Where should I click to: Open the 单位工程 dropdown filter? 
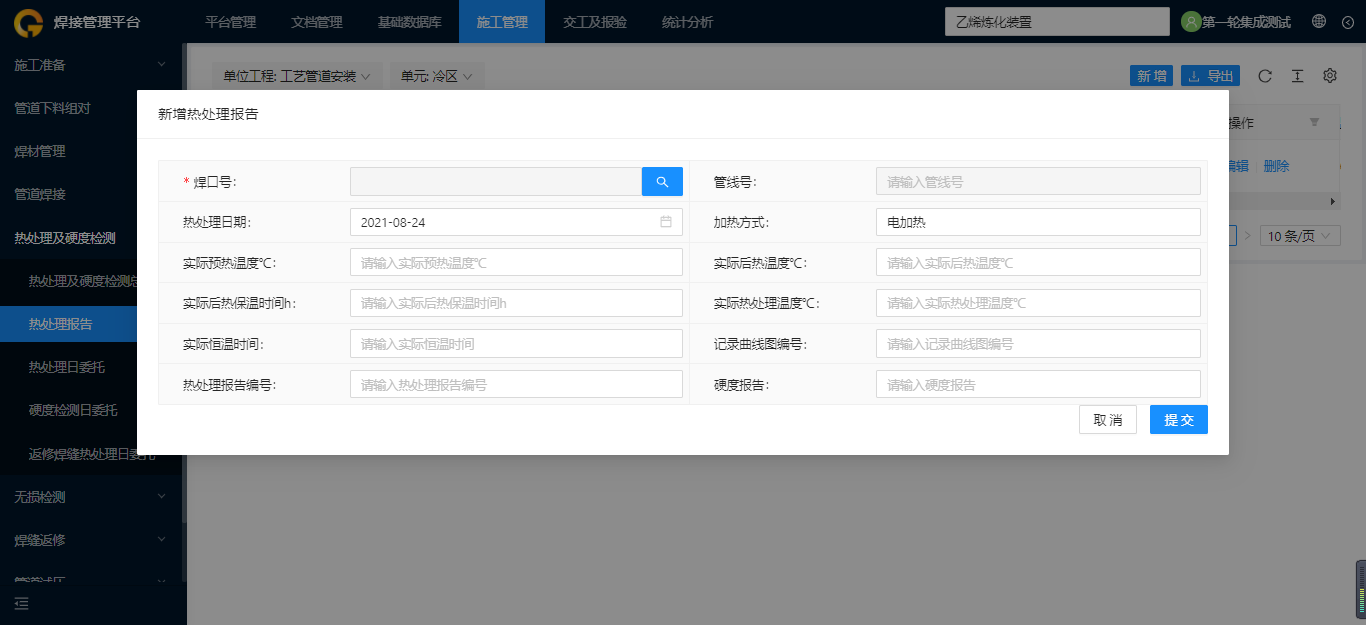click(297, 76)
